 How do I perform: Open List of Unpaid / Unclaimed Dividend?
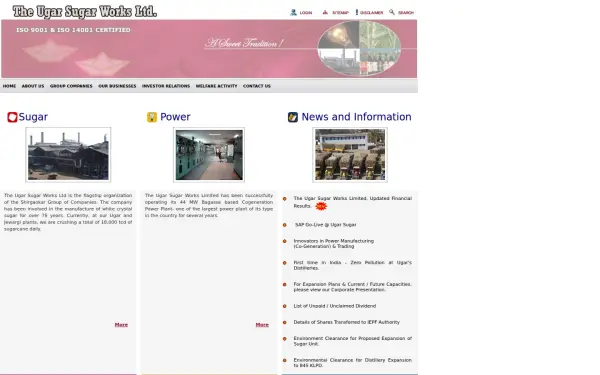click(x=335, y=306)
